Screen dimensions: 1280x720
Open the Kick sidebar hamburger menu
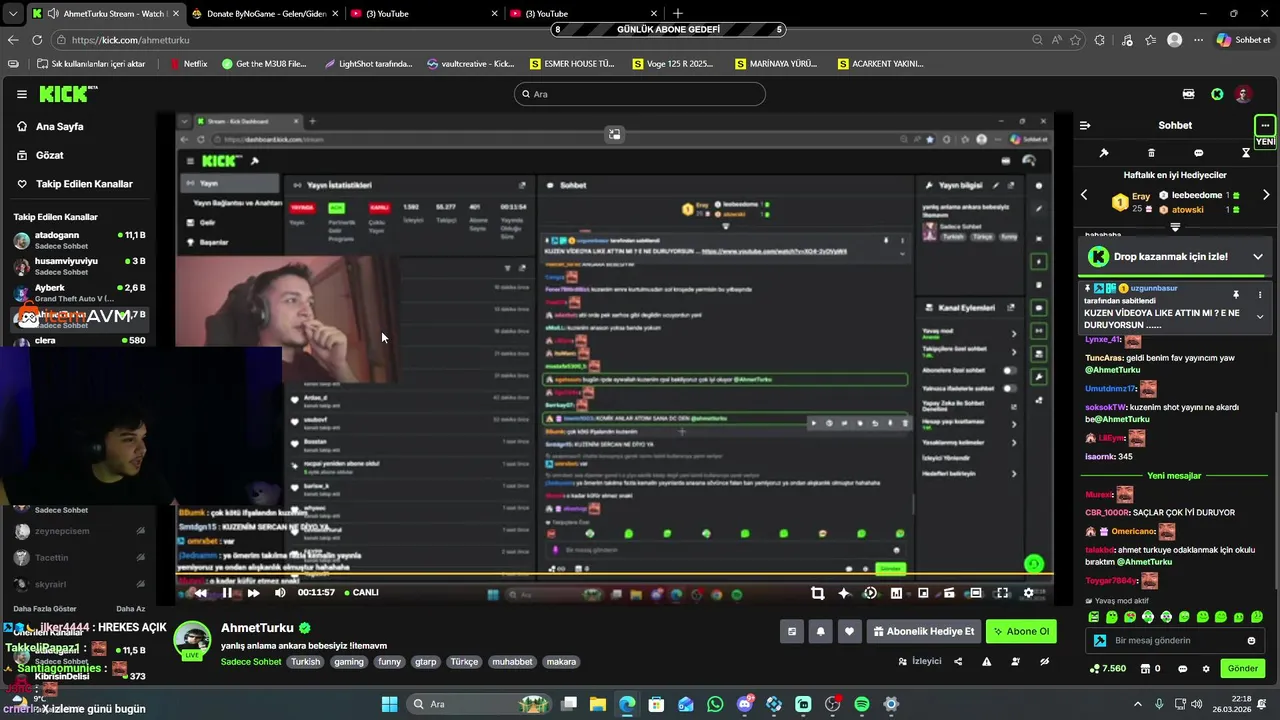coord(21,94)
